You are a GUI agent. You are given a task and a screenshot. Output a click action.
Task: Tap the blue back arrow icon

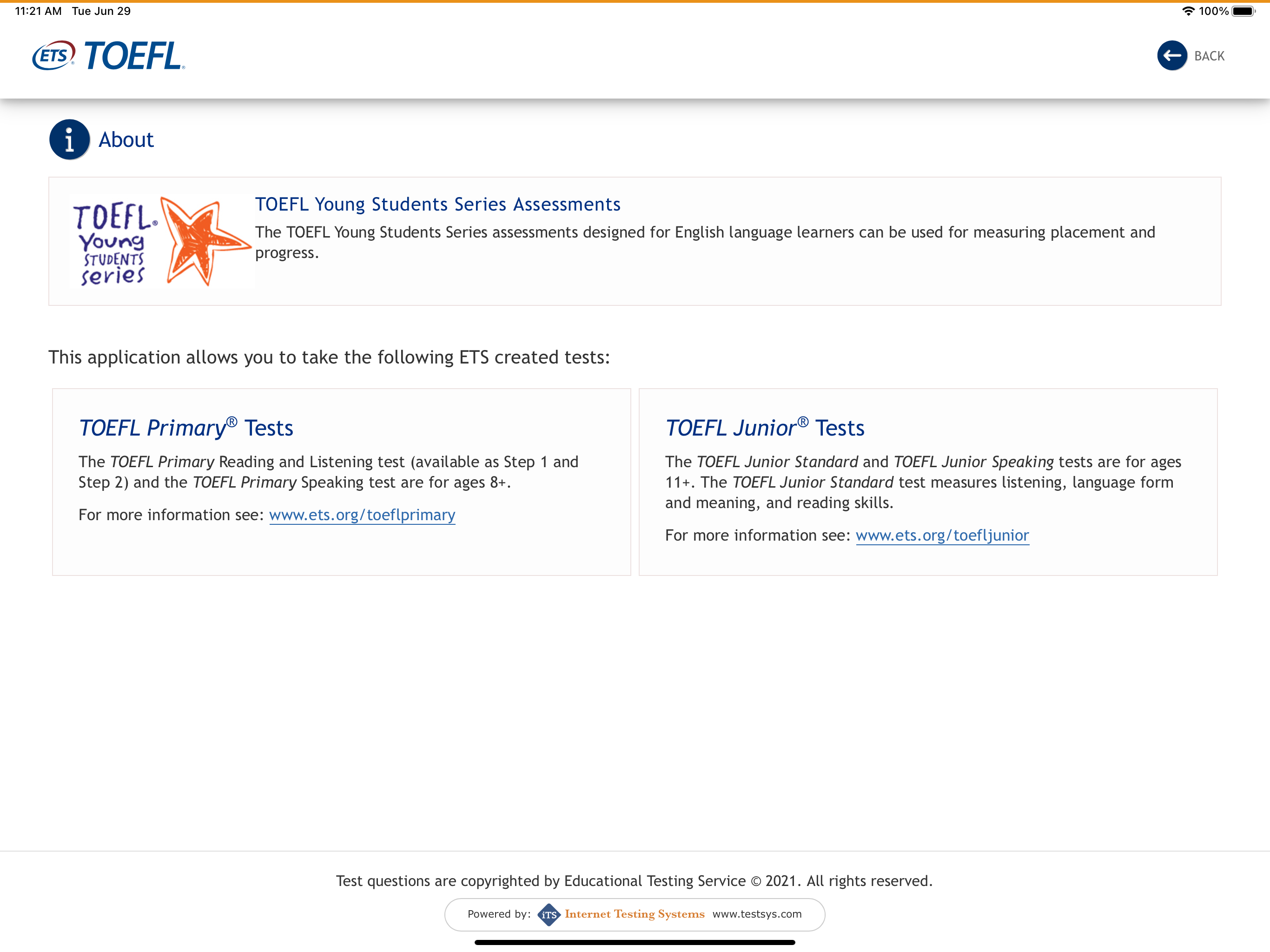(1171, 56)
